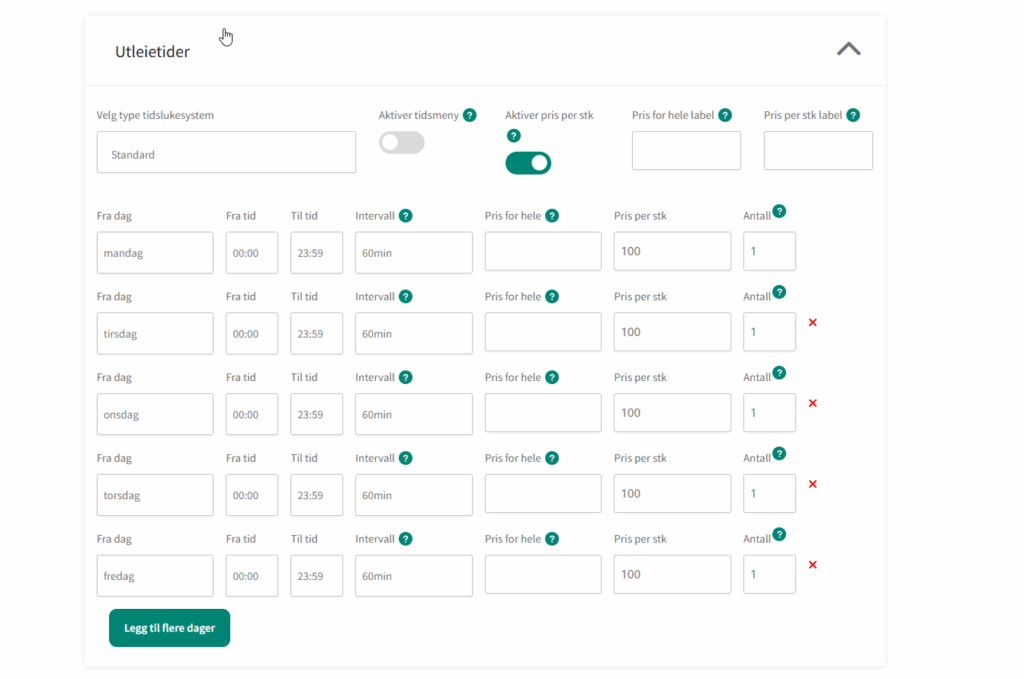Click help icon next to Aktiver tidsmeny
The width and height of the screenshot is (1024, 679).
[x=470, y=115]
